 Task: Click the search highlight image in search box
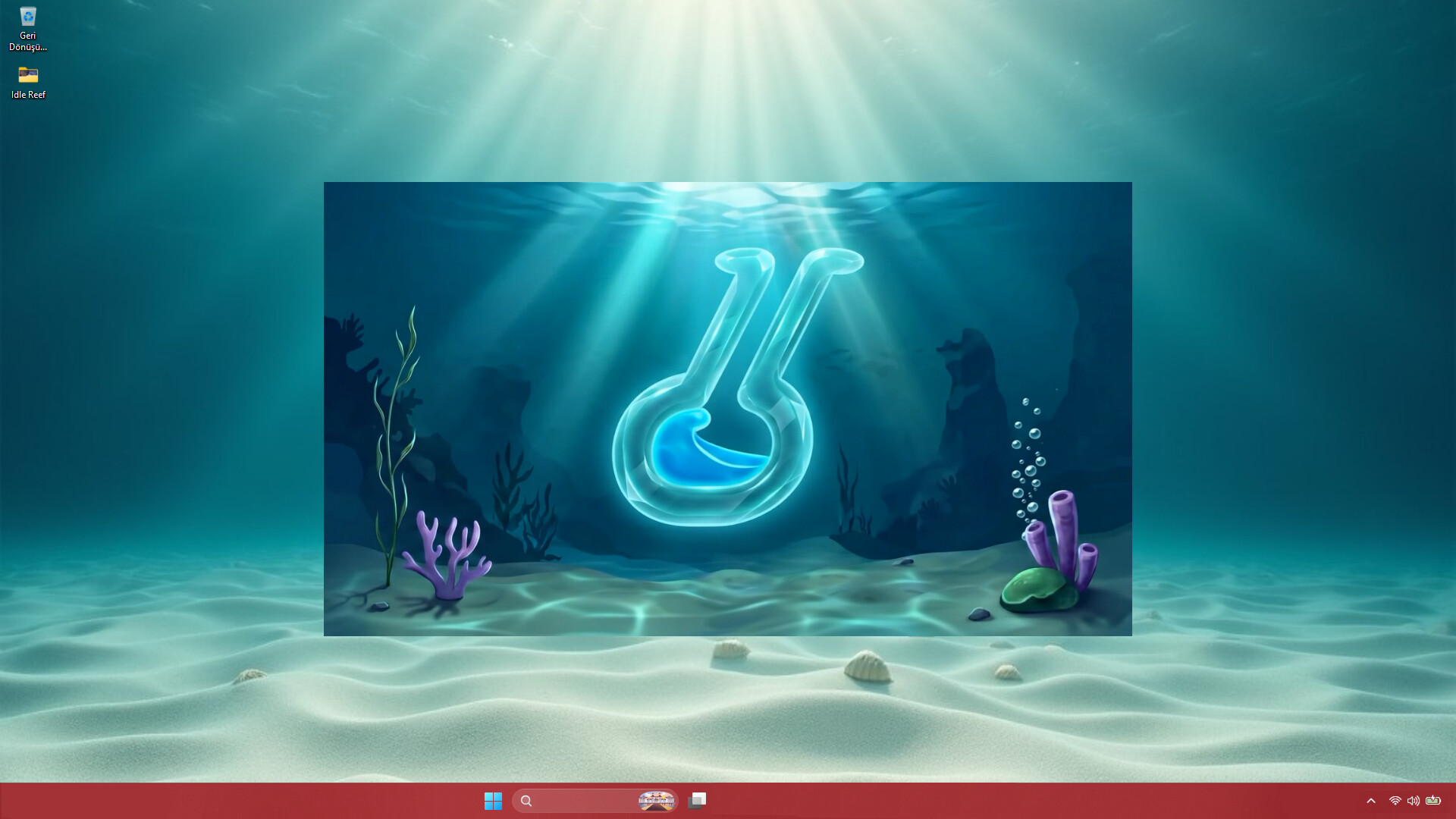click(657, 801)
